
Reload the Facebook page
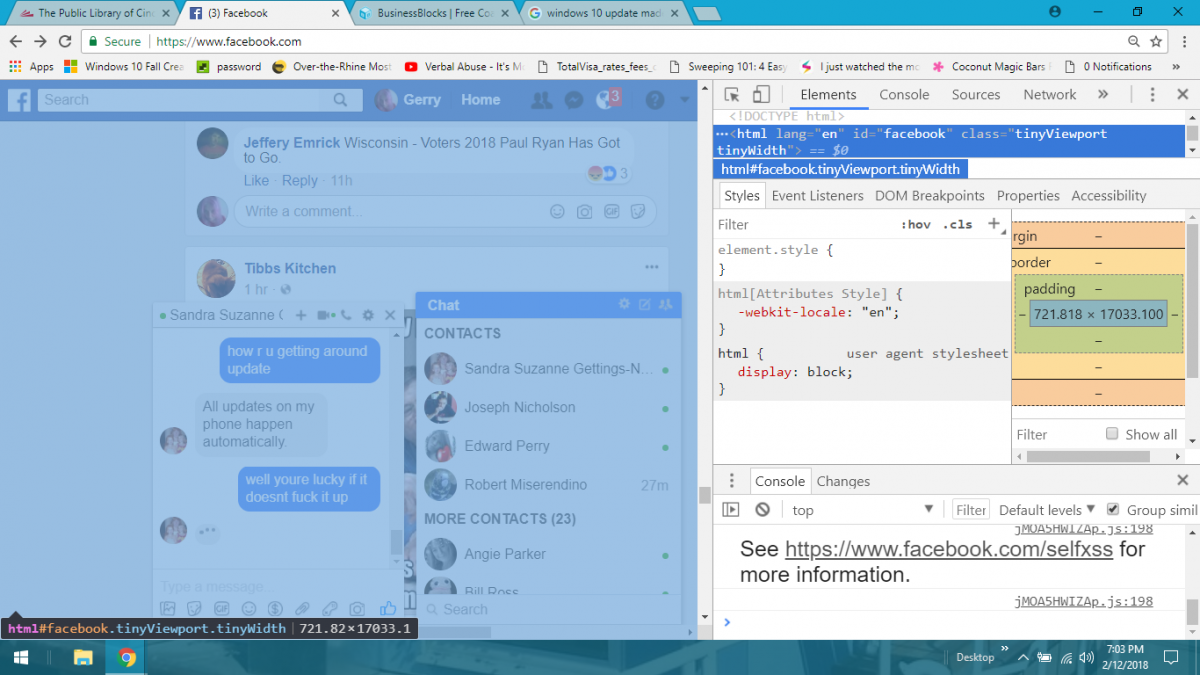click(x=65, y=41)
